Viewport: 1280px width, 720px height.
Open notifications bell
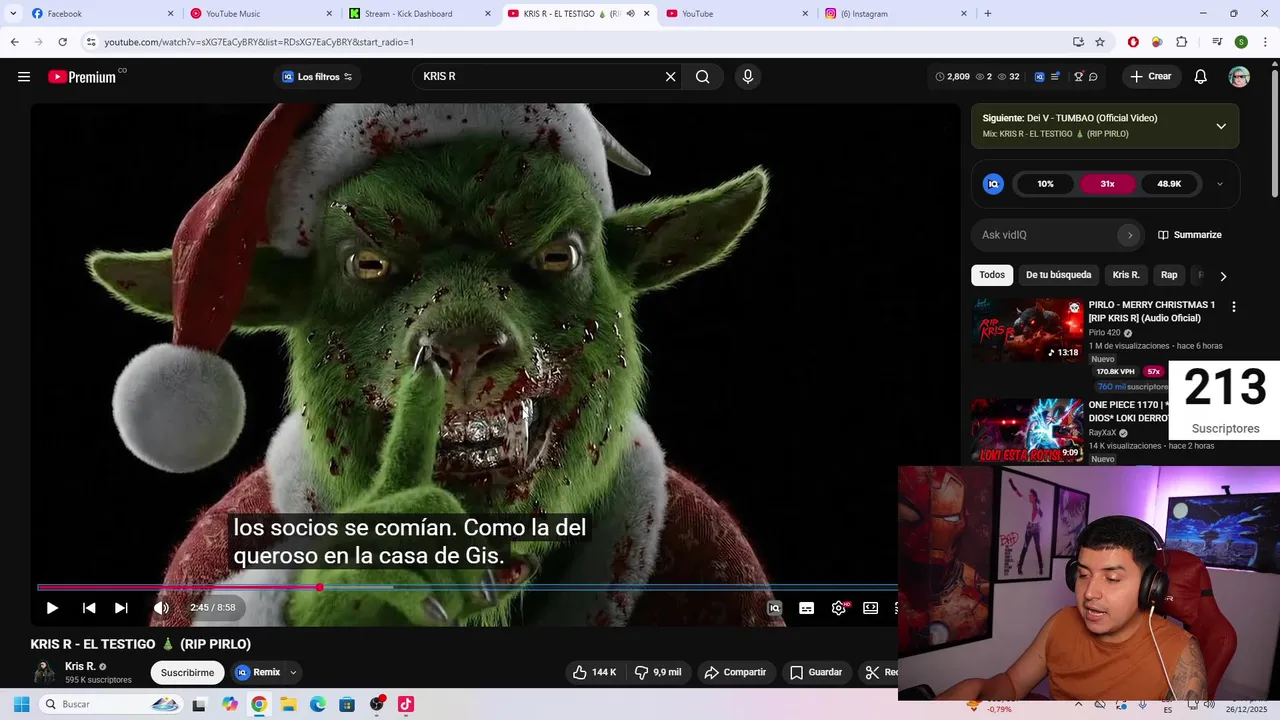(x=1201, y=77)
